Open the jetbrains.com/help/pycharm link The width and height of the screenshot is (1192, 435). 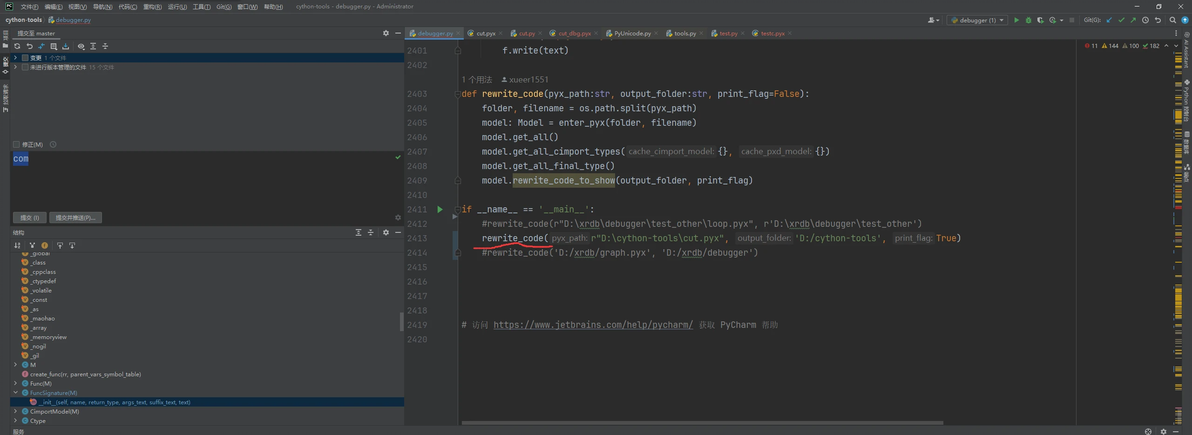(593, 325)
